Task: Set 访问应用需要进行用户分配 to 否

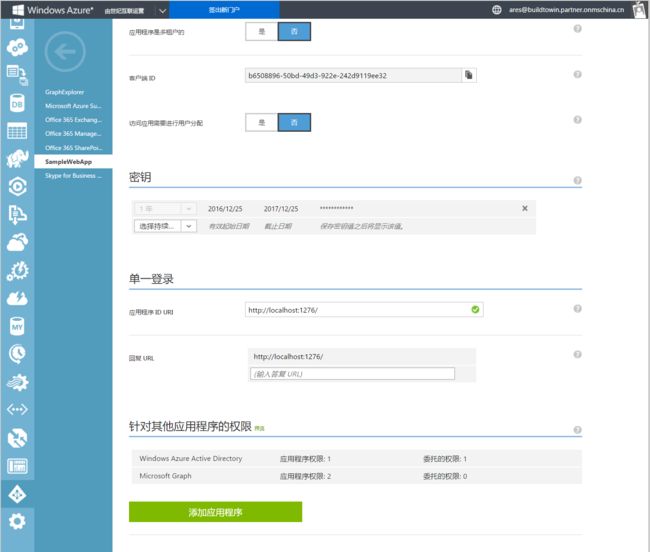Action: (x=294, y=122)
